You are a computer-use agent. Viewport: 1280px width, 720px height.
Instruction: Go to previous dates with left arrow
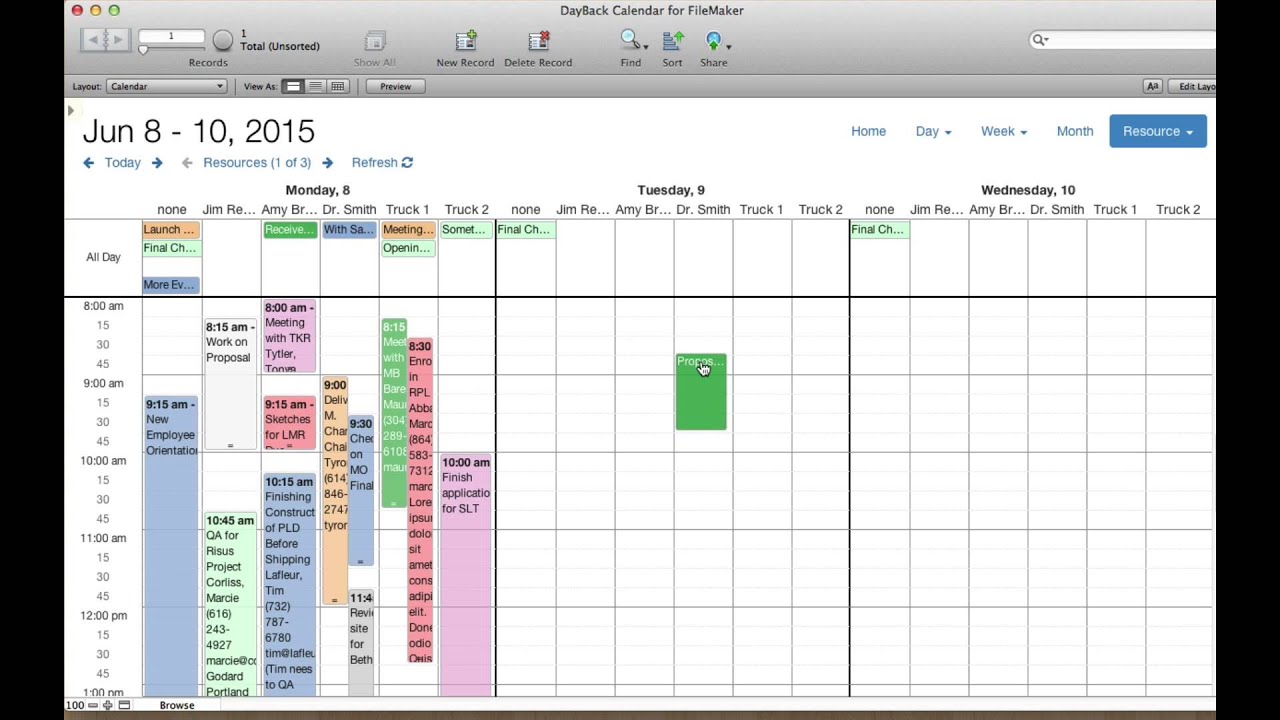click(x=88, y=163)
